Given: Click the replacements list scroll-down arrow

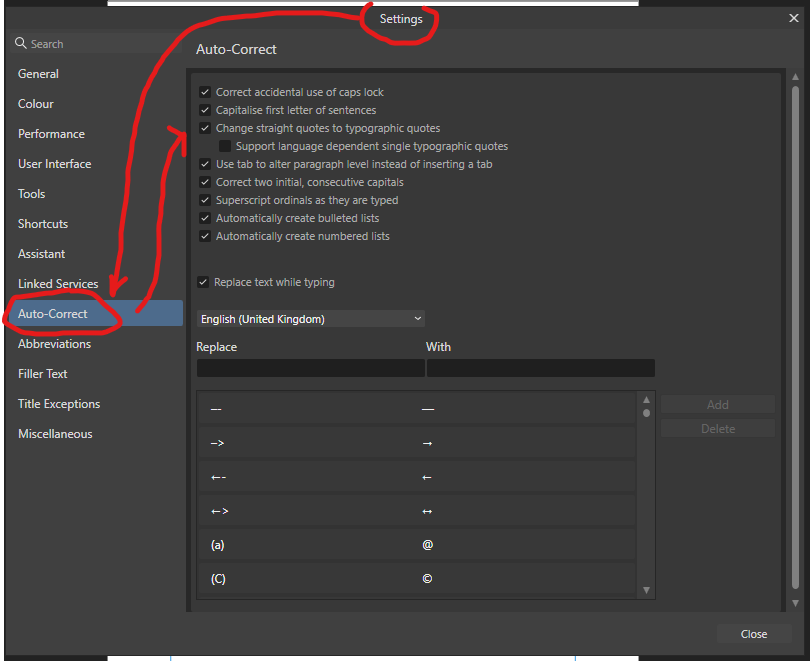Looking at the screenshot, I should (x=645, y=589).
